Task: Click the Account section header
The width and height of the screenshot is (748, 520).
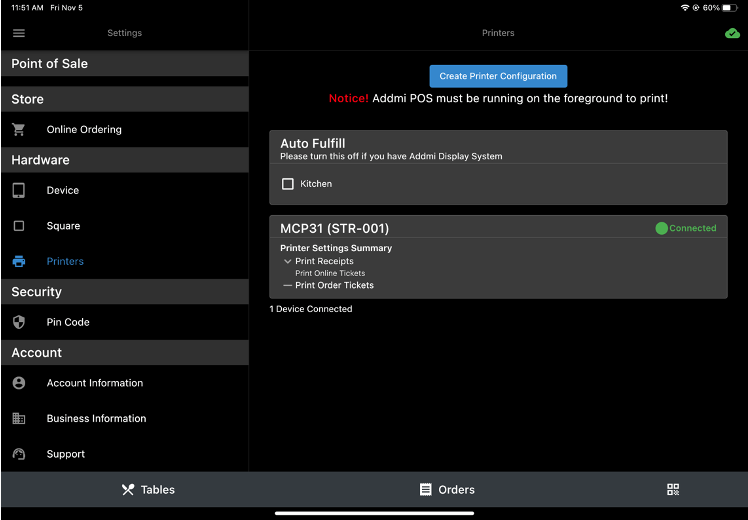Action: 125,353
